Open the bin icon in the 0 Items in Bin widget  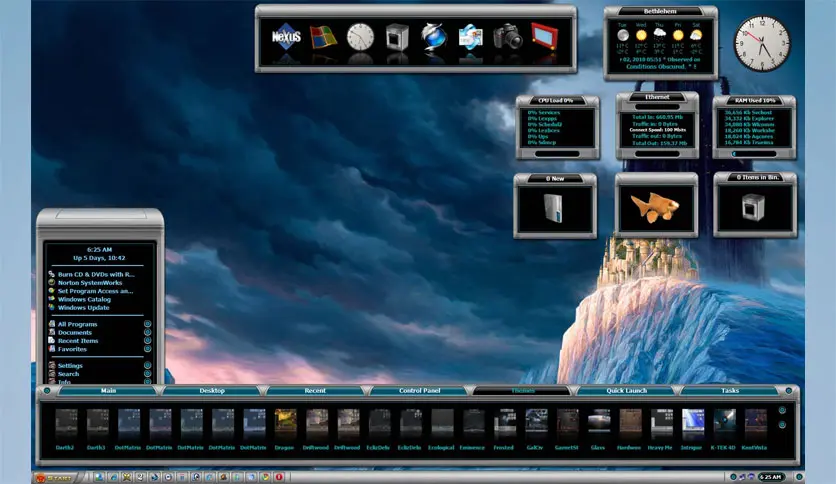[754, 207]
